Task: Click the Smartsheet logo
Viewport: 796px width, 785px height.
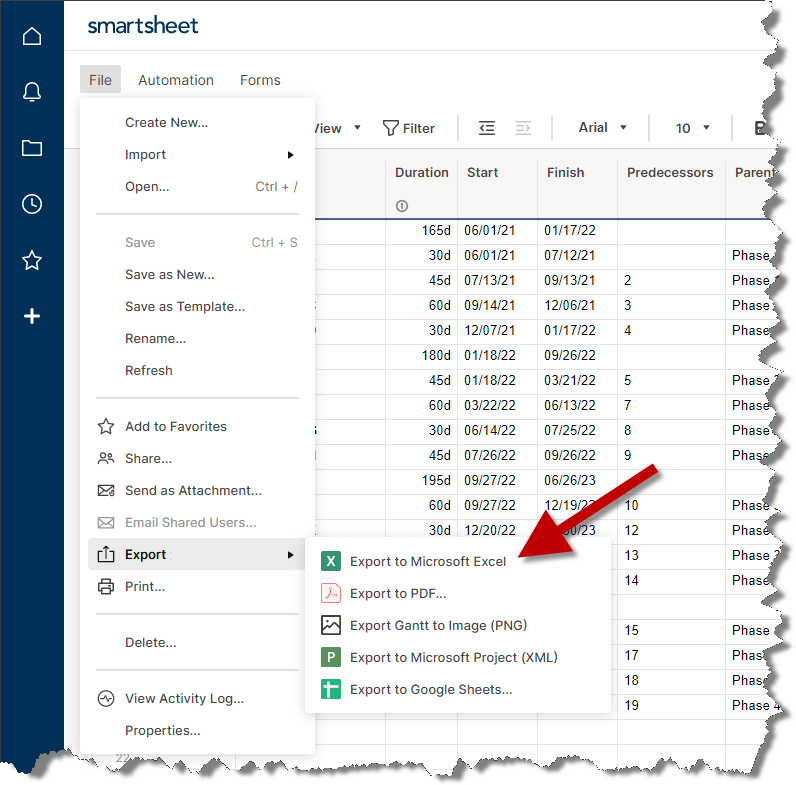Action: point(143,25)
